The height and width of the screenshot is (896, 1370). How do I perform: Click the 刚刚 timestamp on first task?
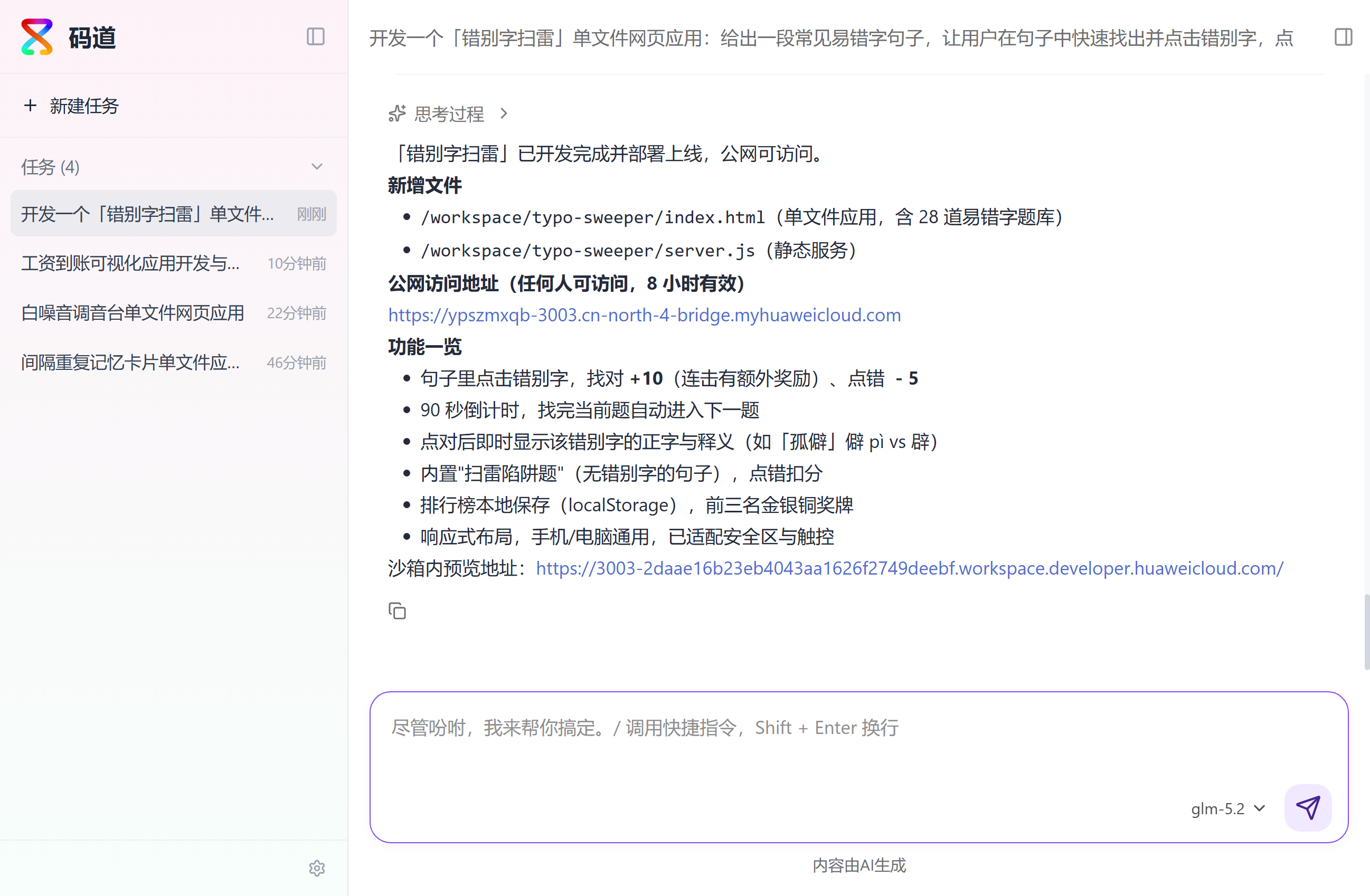pos(311,214)
